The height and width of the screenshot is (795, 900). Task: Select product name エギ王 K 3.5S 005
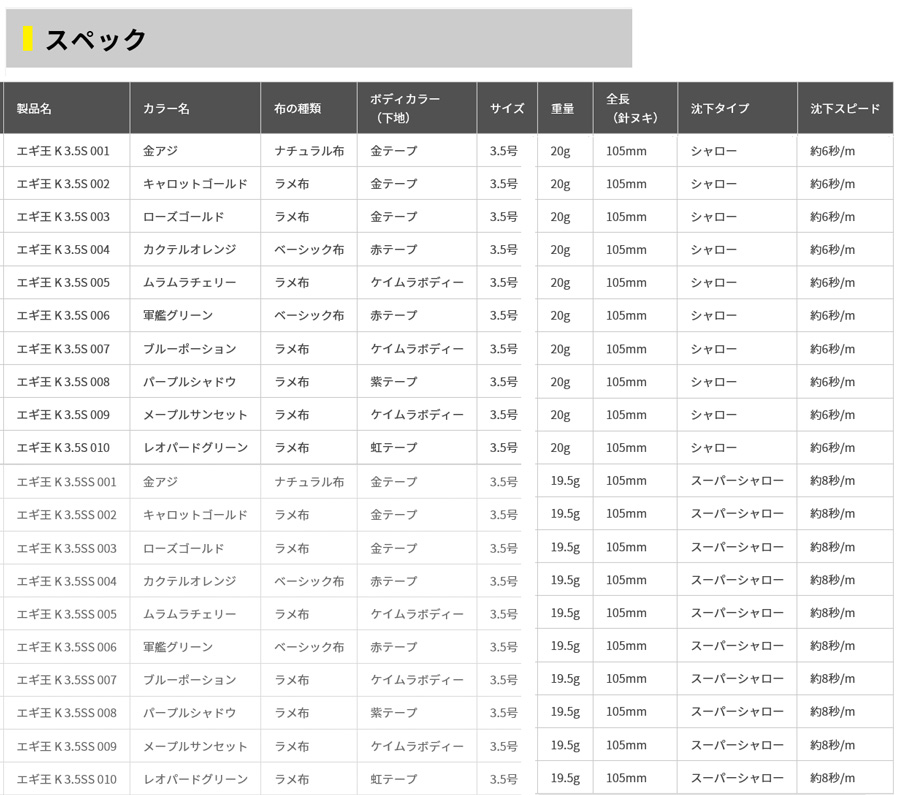[63, 282]
